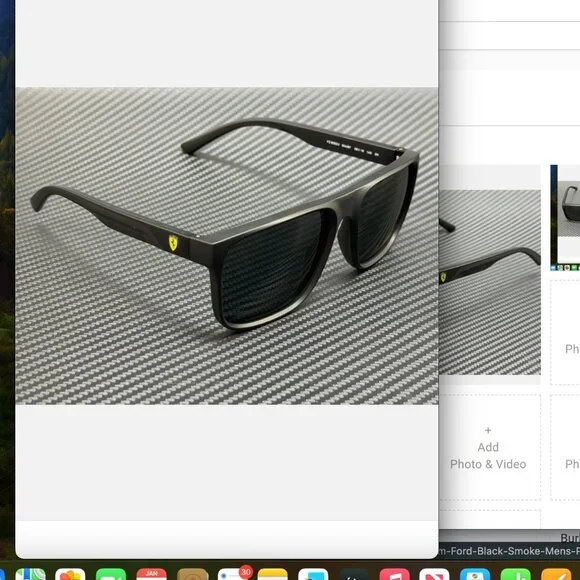
Task: Select the second screenshot photo thumbnail
Action: click(x=565, y=218)
